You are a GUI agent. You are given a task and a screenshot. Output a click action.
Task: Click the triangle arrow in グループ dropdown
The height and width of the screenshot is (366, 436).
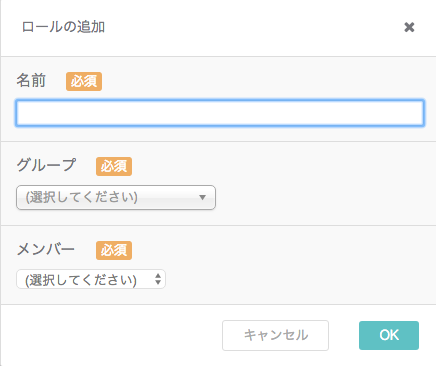click(x=202, y=197)
